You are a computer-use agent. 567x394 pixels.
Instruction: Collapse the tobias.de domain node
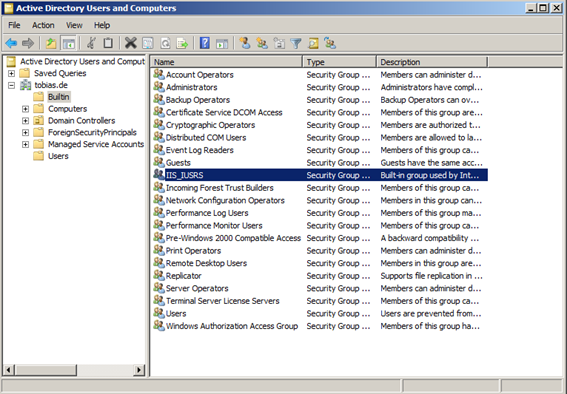pos(12,85)
